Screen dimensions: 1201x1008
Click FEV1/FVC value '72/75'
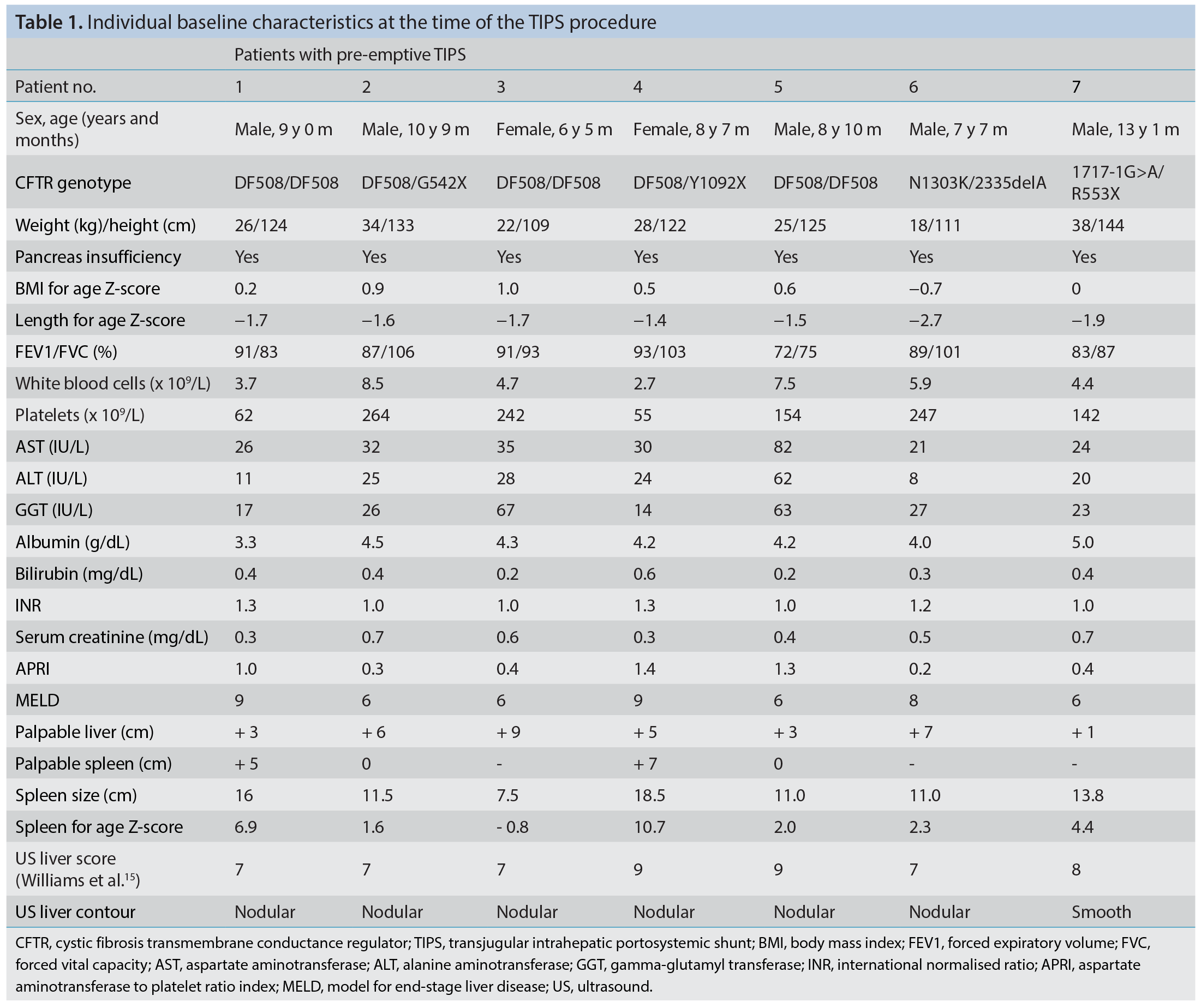[795, 352]
